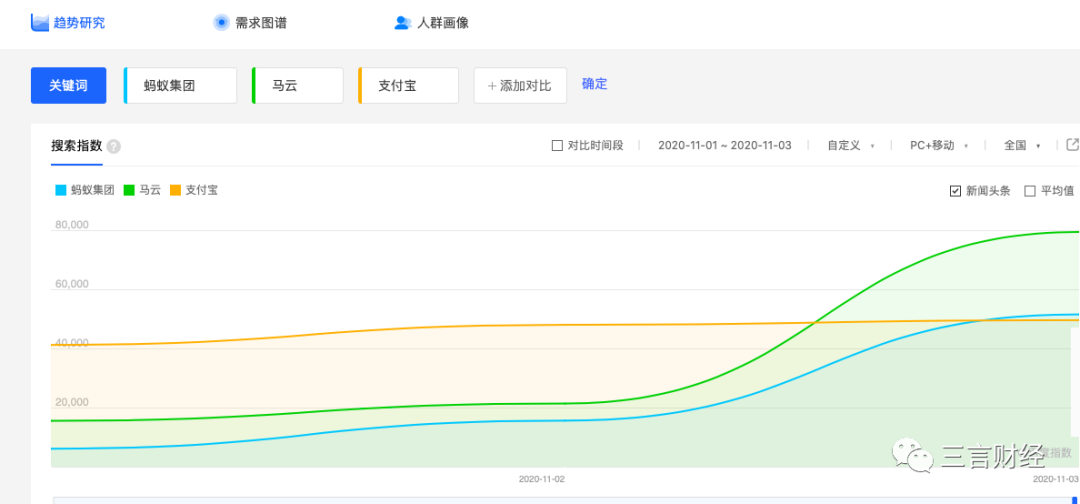Viewport: 1080px width, 504px height.
Task: Check the 平均值 average checkbox
Action: tap(1030, 191)
